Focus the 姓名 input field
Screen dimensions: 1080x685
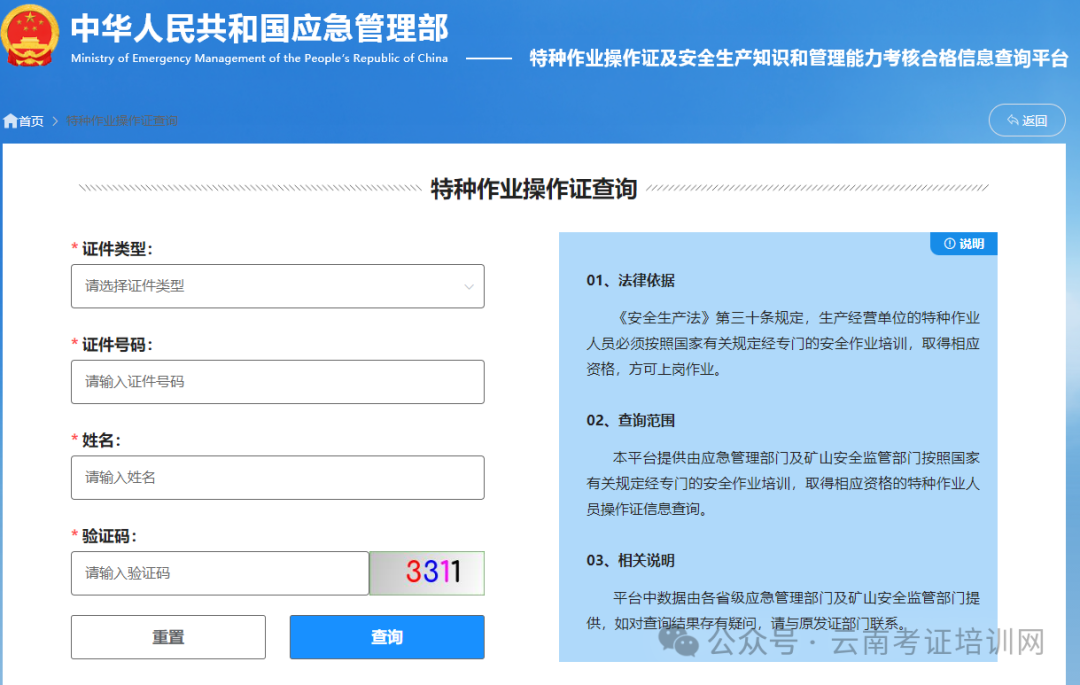click(x=278, y=477)
